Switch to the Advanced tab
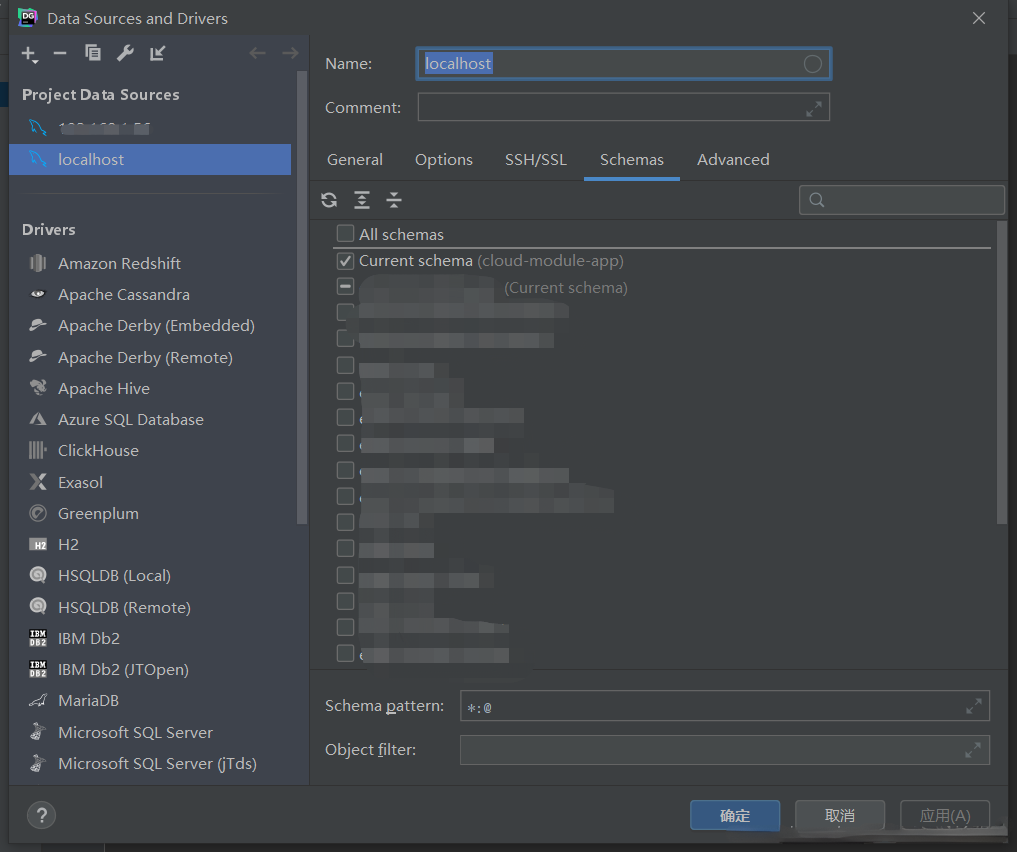 (x=733, y=160)
